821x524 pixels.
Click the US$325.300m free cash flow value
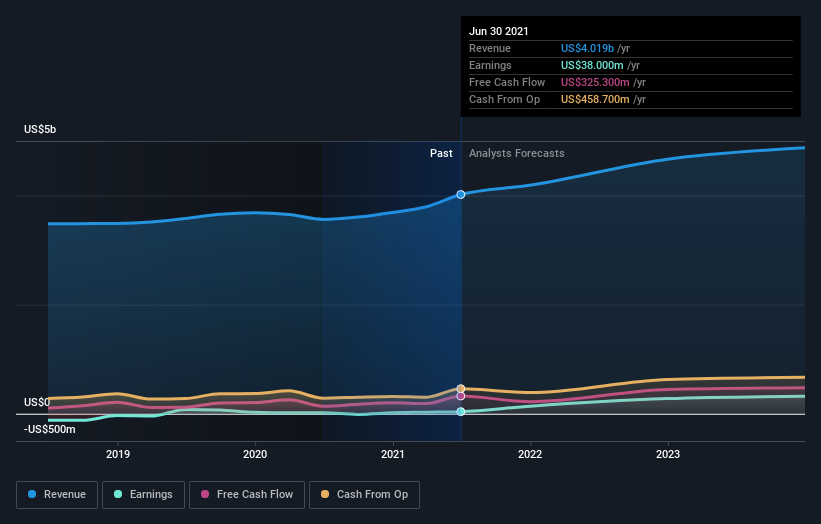coord(595,82)
